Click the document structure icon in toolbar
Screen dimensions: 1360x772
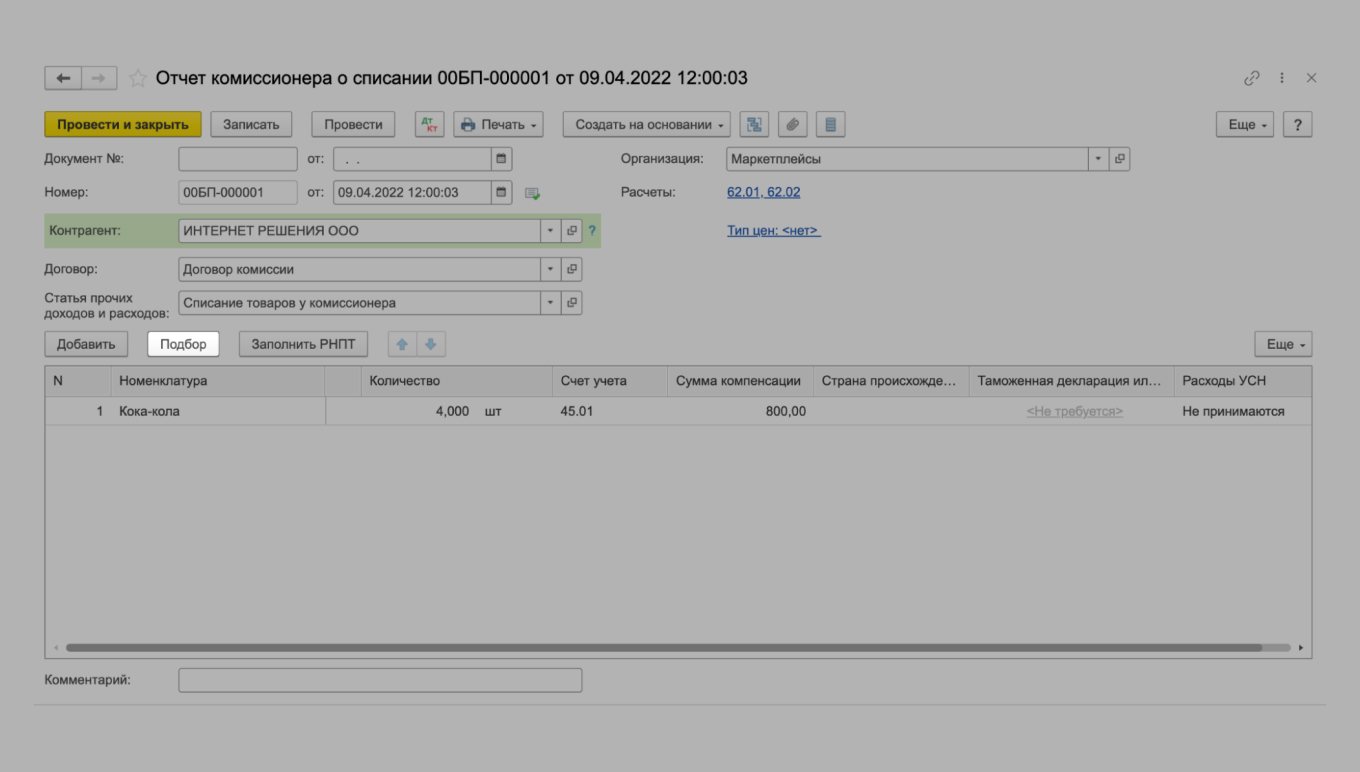[x=755, y=125]
